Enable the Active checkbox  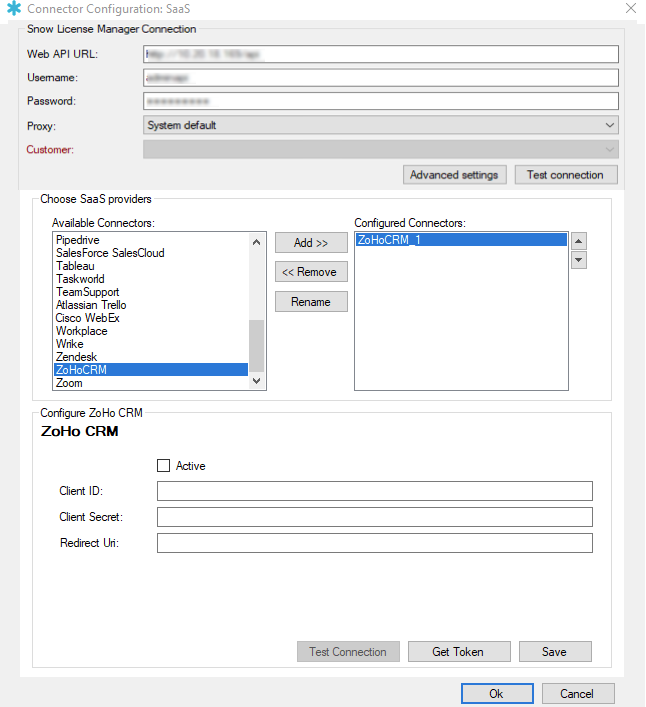[x=163, y=465]
